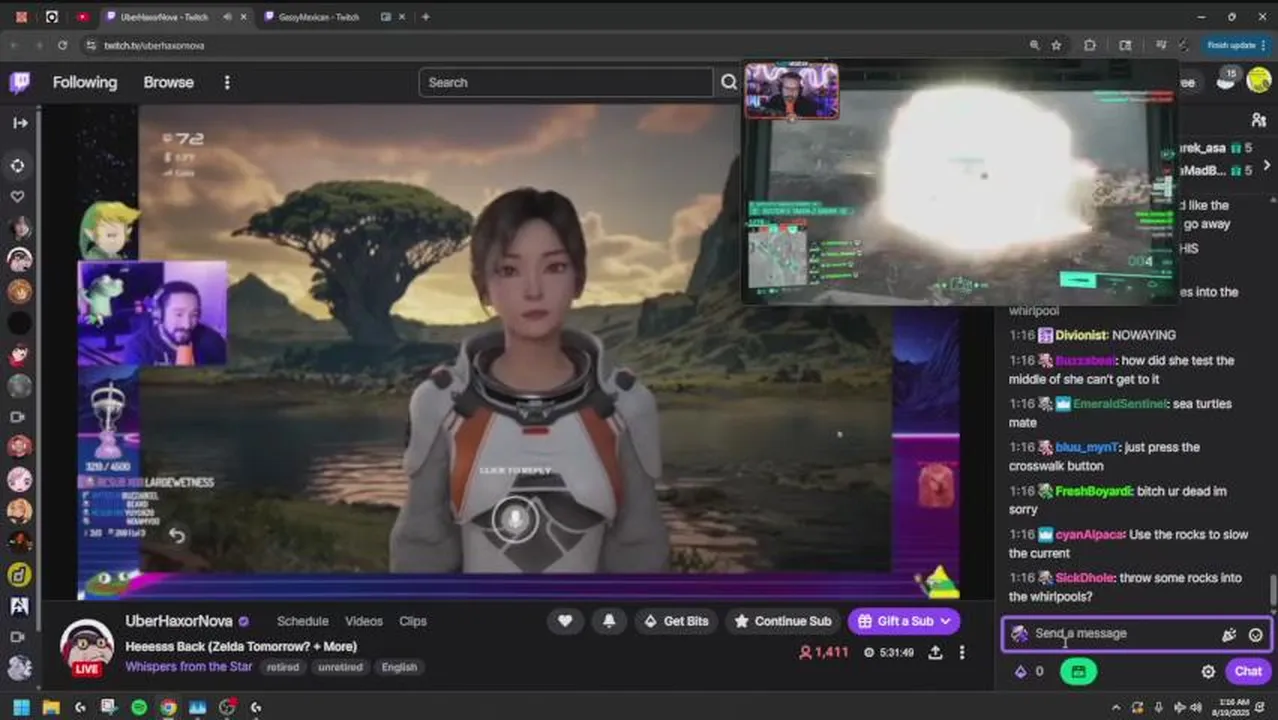Open the Twitch home logo
1278x720 pixels.
pyautogui.click(x=20, y=82)
